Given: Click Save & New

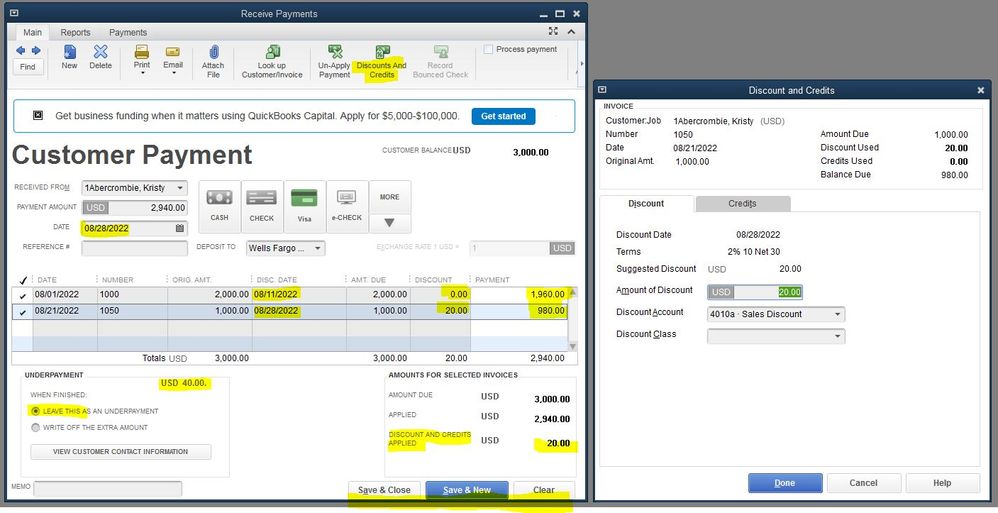Looking at the screenshot, I should pos(467,490).
